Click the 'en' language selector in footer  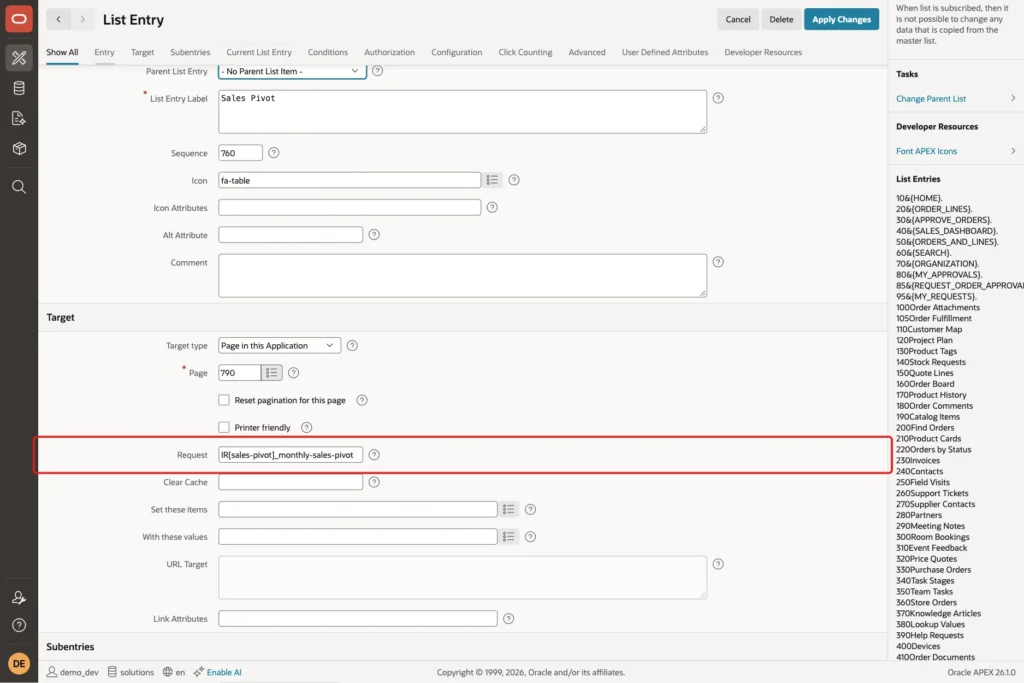coord(174,672)
